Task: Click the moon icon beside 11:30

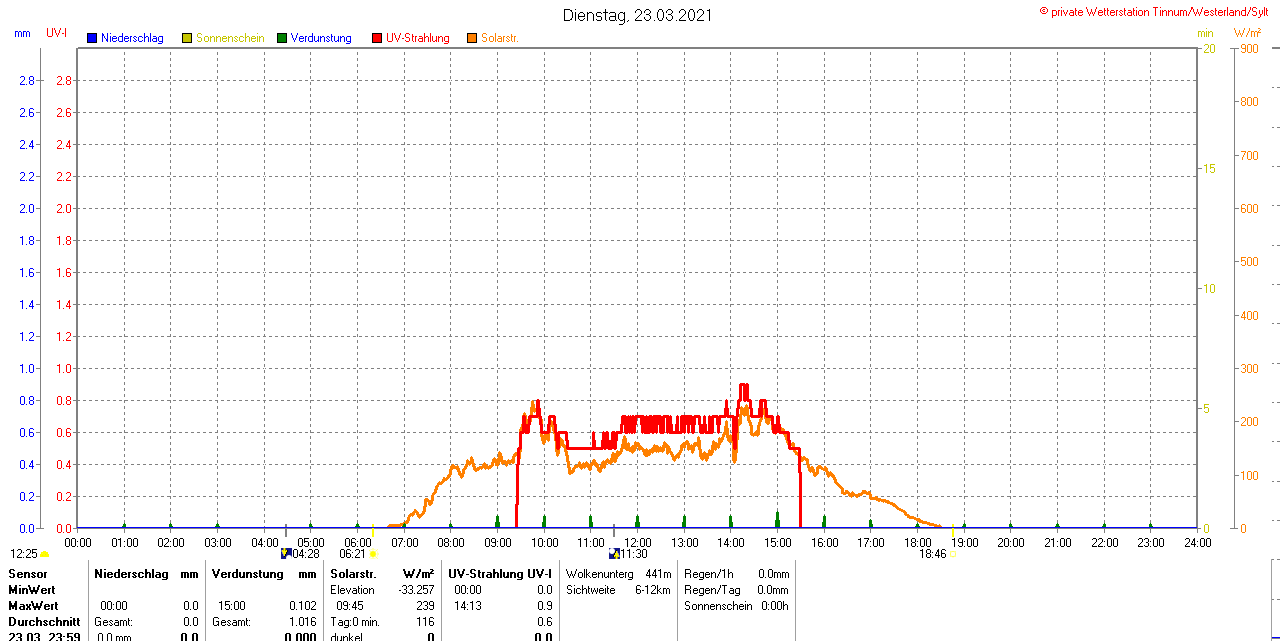Action: tap(614, 553)
